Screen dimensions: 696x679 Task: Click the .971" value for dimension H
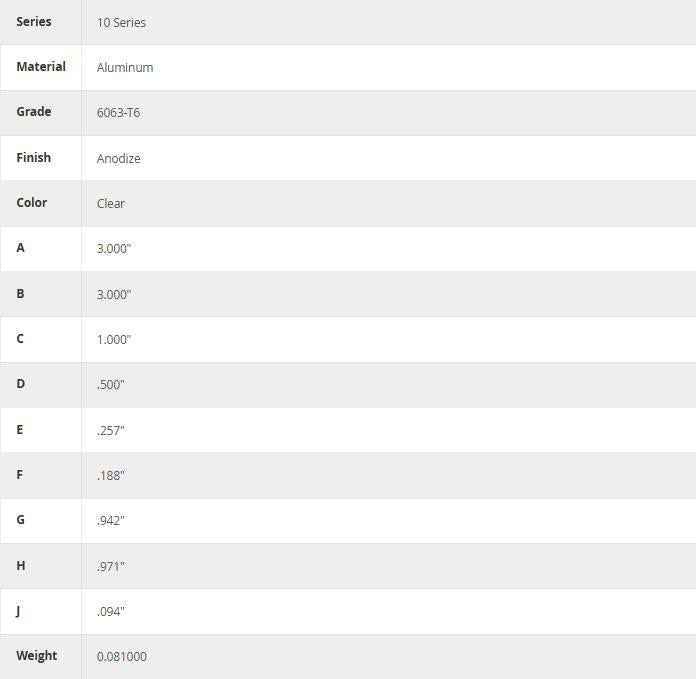coord(111,566)
